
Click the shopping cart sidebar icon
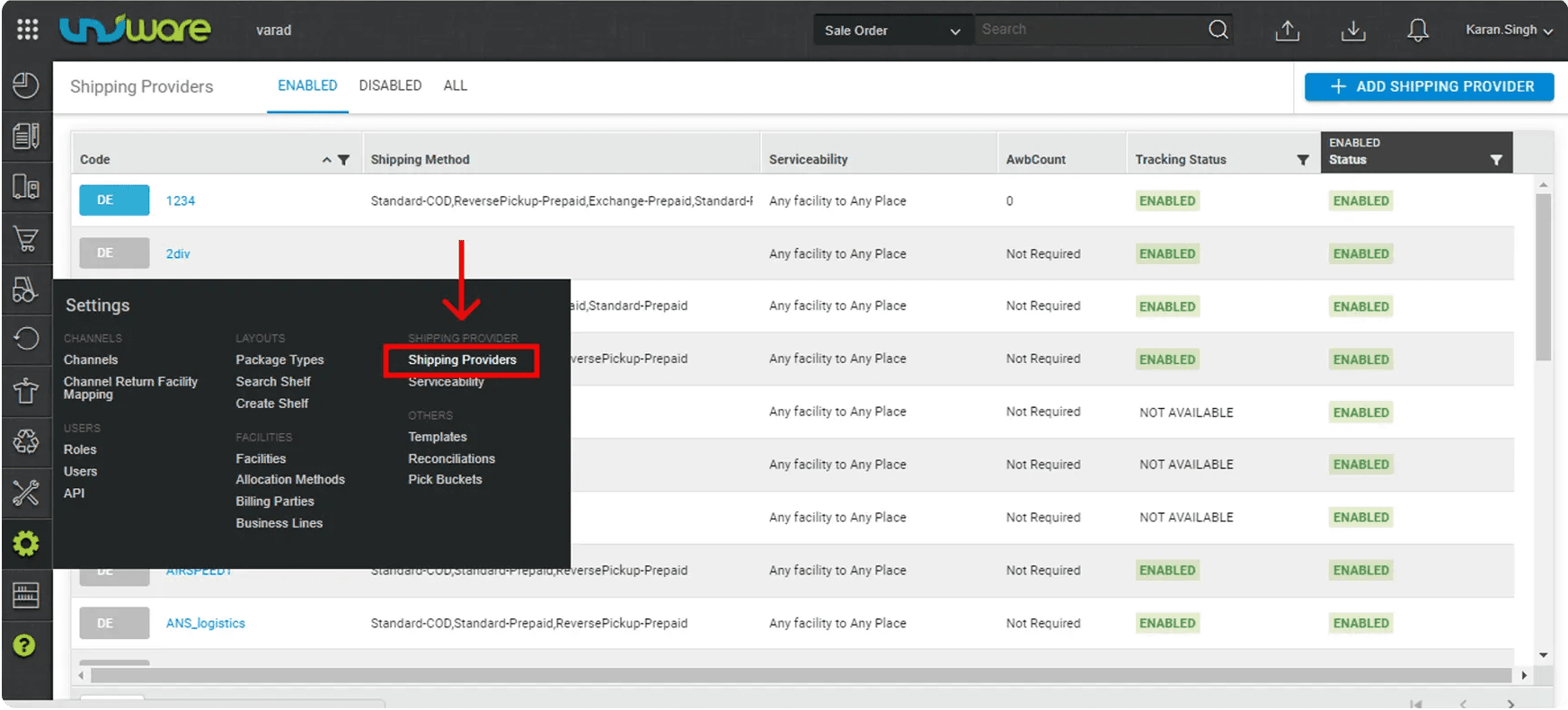tap(26, 239)
